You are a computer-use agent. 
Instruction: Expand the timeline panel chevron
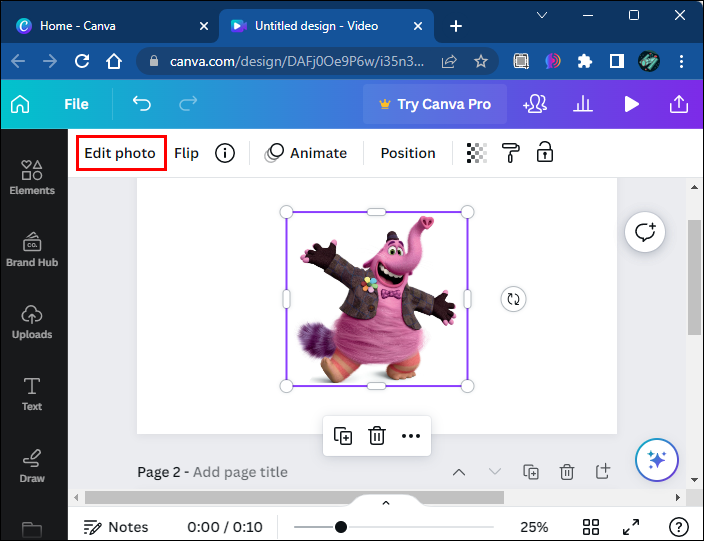[386, 503]
